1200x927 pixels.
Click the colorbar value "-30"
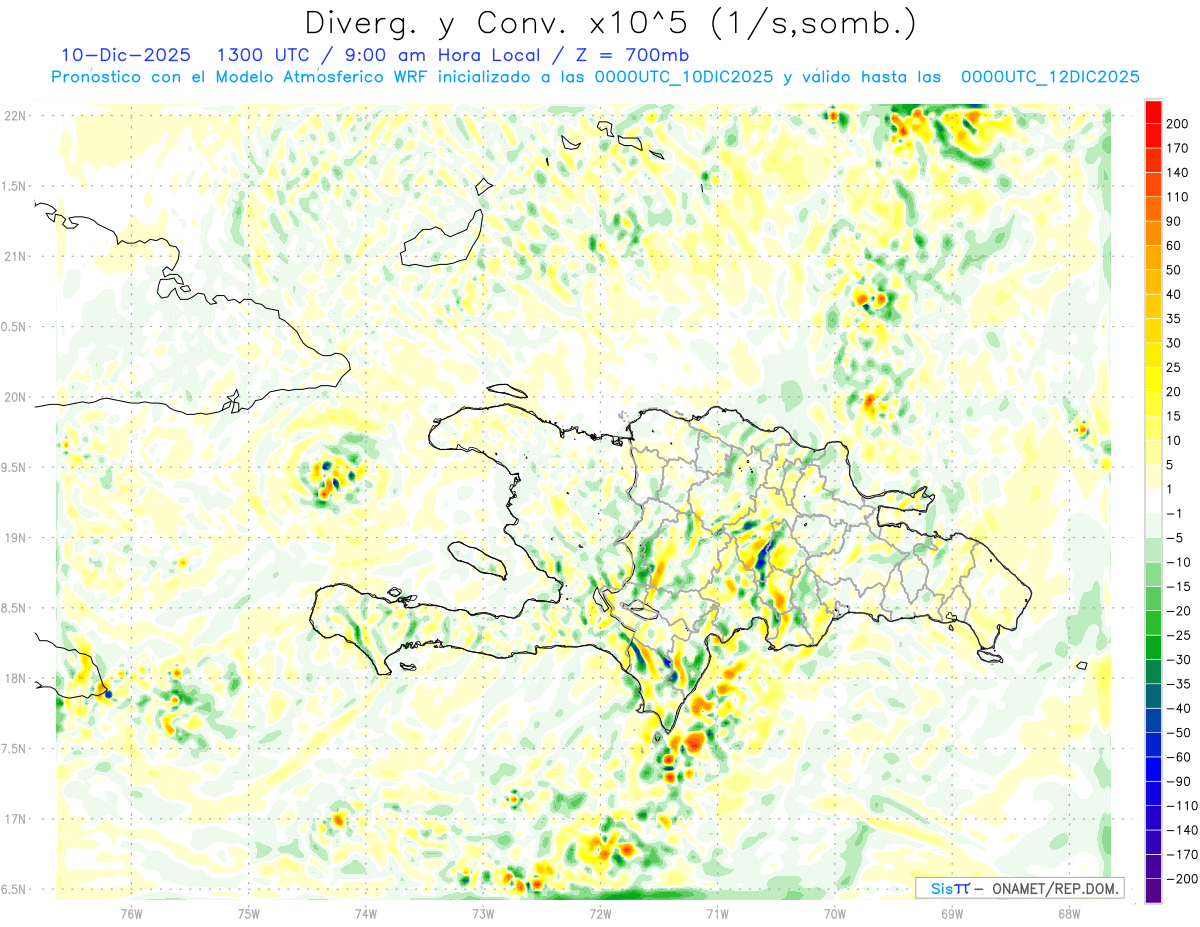pyautogui.click(x=1178, y=659)
